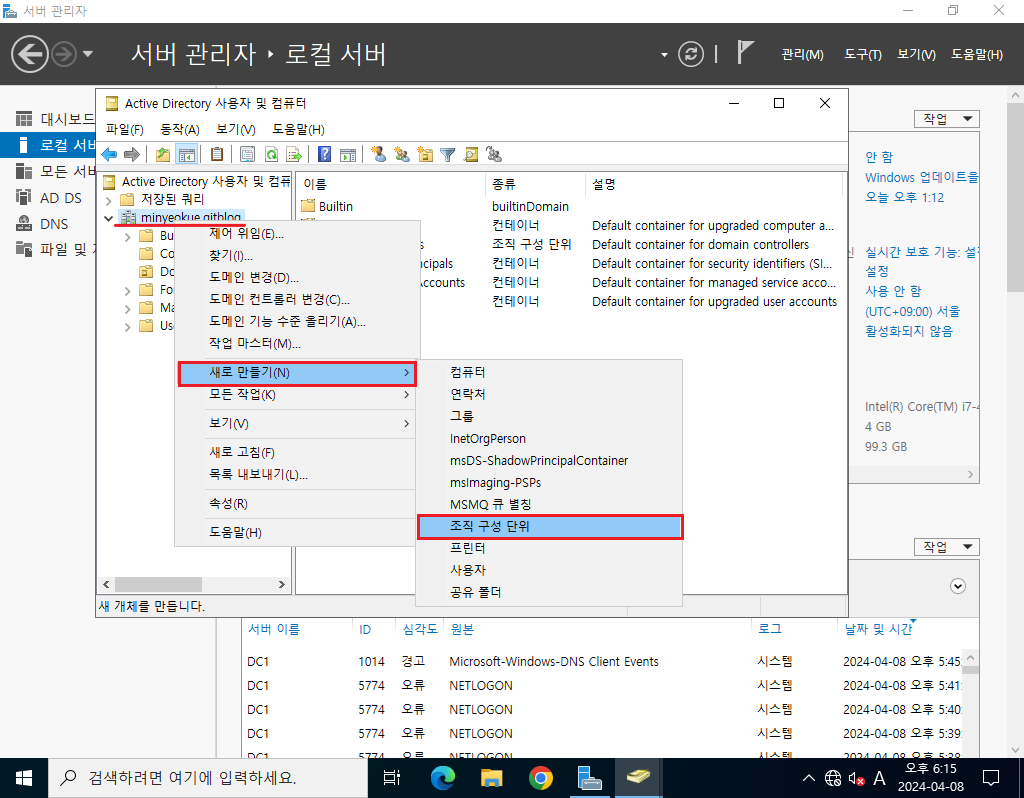Open 모든 작업(K) submenu
Screen dimensions: 1024x798
click(296, 394)
